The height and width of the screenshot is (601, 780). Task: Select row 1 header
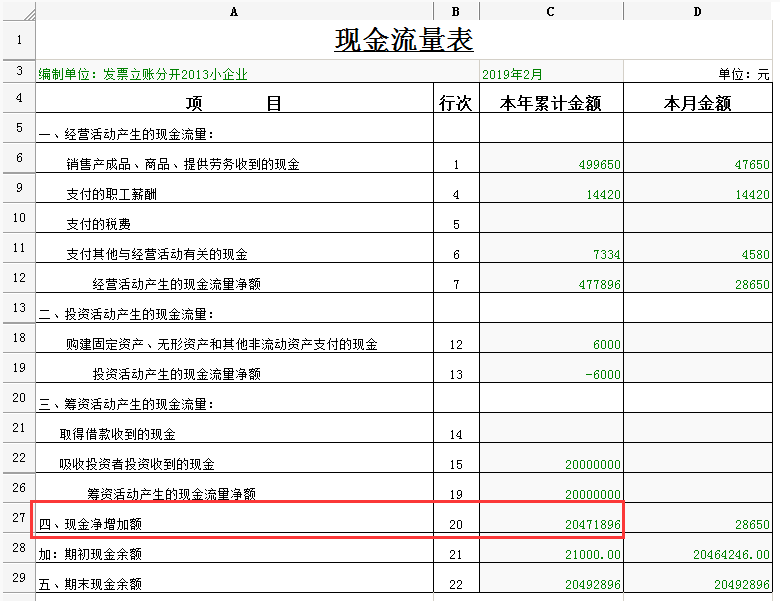click(x=17, y=41)
